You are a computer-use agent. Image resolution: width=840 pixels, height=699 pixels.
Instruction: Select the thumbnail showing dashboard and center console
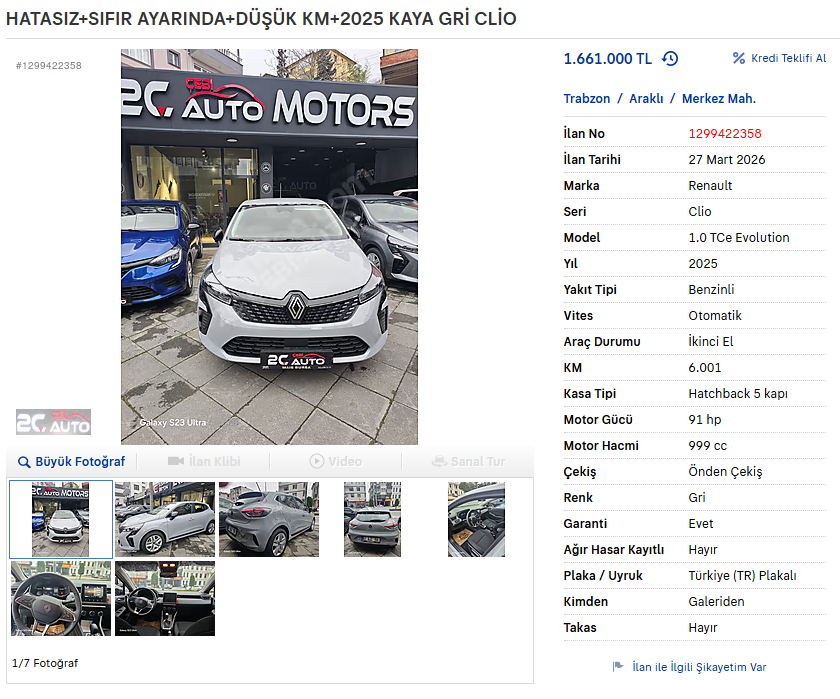click(165, 598)
